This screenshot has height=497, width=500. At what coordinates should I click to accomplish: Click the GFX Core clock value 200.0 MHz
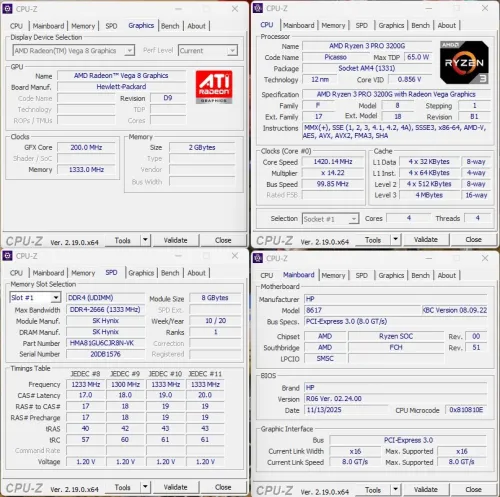(x=86, y=147)
